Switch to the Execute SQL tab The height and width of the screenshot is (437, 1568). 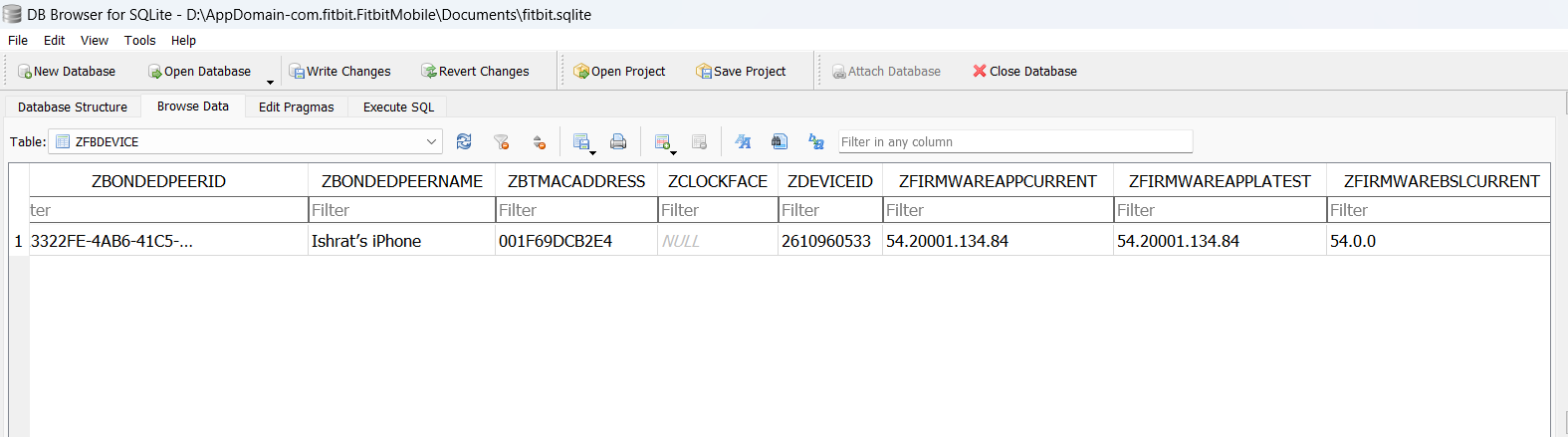398,108
